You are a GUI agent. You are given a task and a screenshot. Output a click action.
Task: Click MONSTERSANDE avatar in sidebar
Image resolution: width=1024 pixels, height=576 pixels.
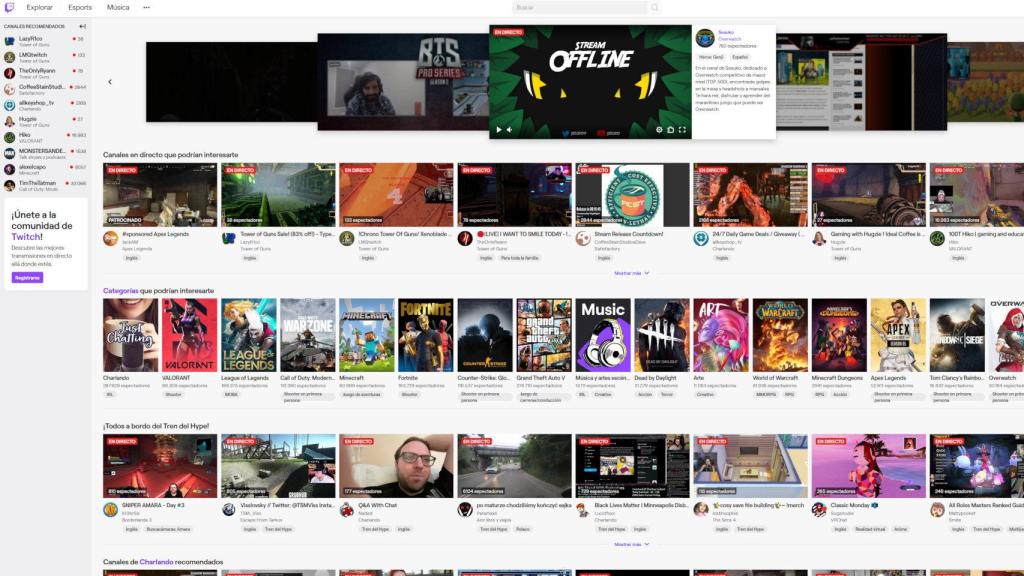tap(9, 153)
